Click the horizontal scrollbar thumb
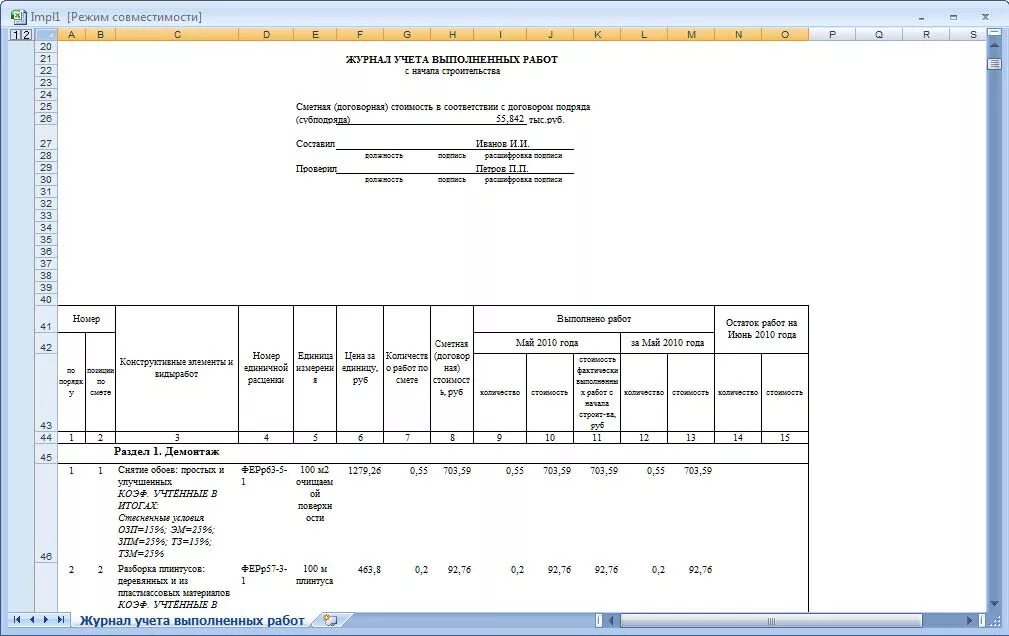The height and width of the screenshot is (636, 1009). 771,621
